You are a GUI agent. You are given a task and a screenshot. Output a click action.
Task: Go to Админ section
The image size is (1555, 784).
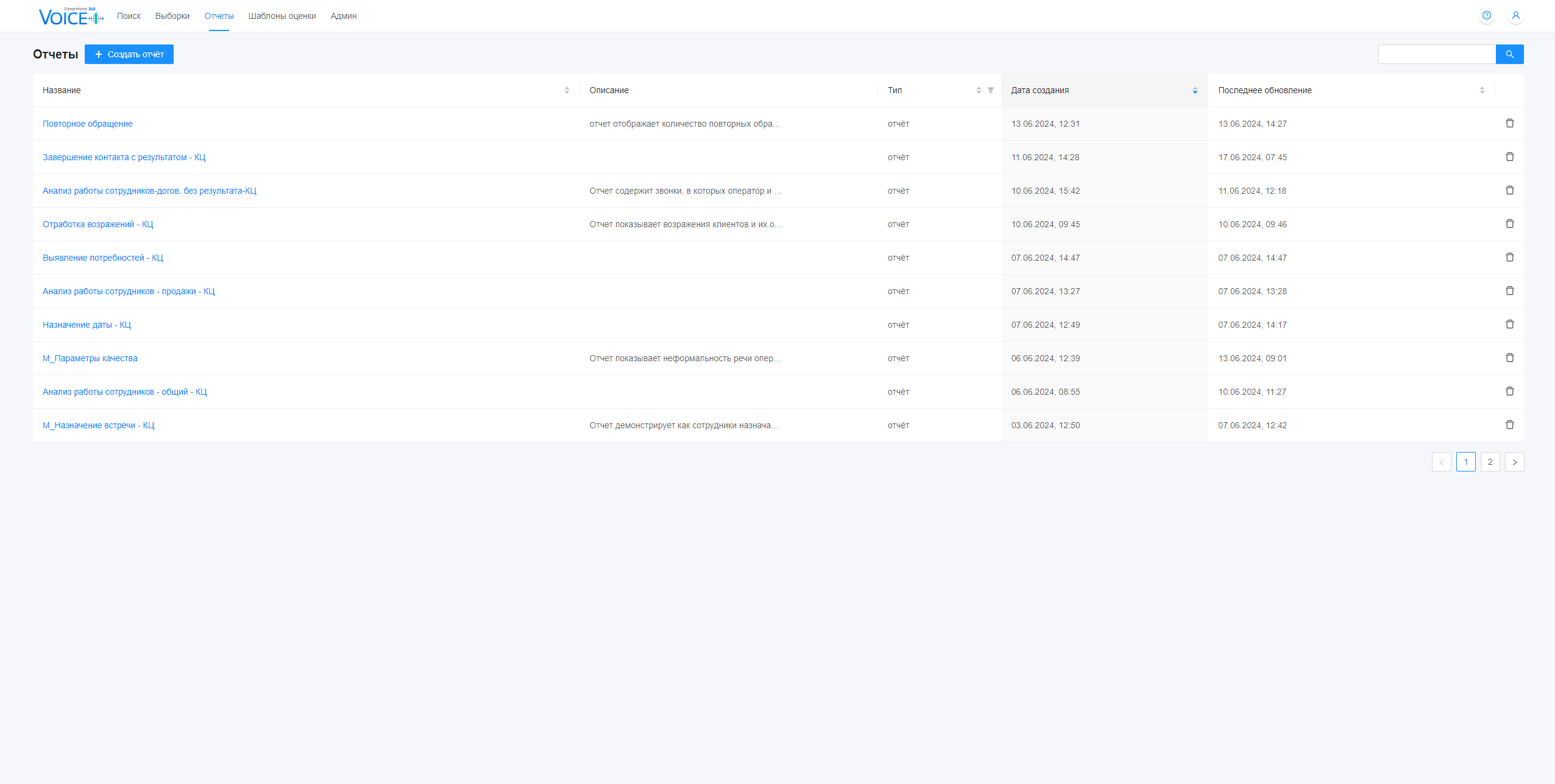[344, 16]
